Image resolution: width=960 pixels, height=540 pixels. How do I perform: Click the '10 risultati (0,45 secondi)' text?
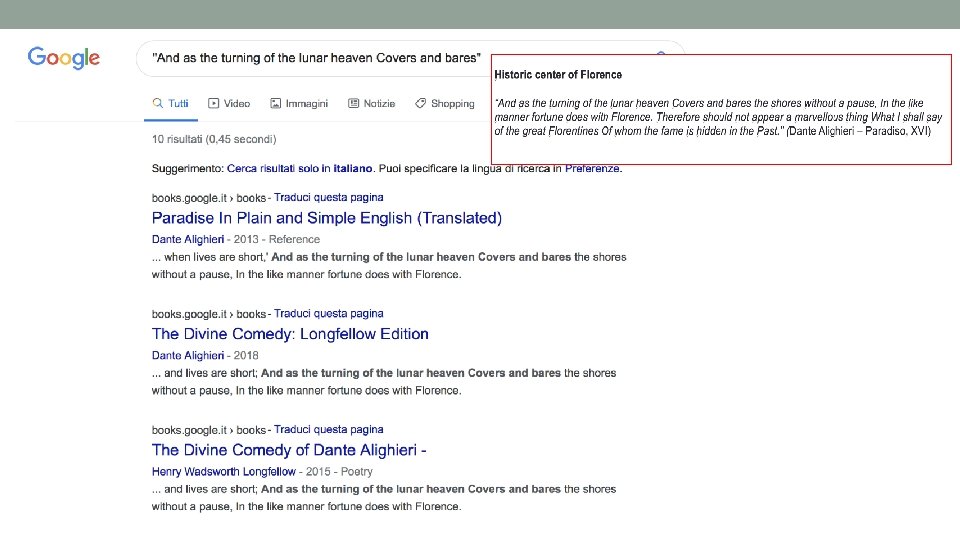[x=214, y=140]
